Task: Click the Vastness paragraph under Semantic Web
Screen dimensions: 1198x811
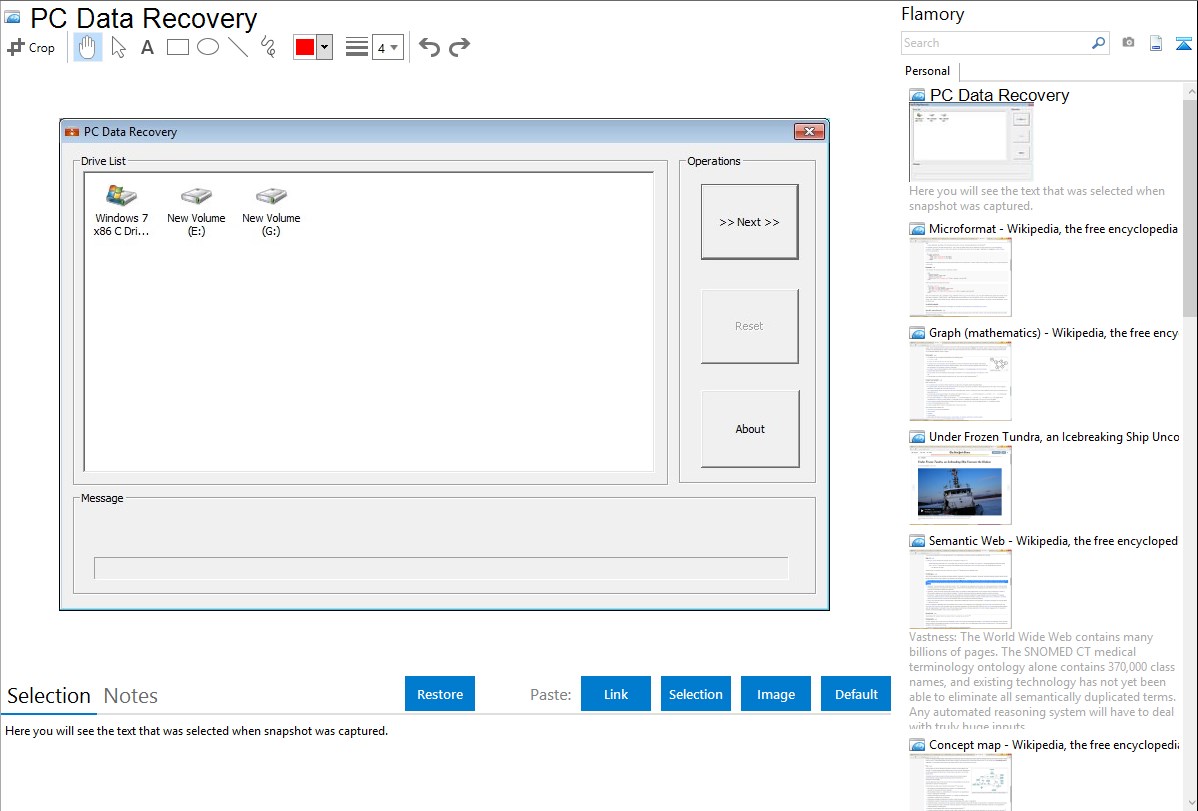Action: pyautogui.click(x=1043, y=681)
